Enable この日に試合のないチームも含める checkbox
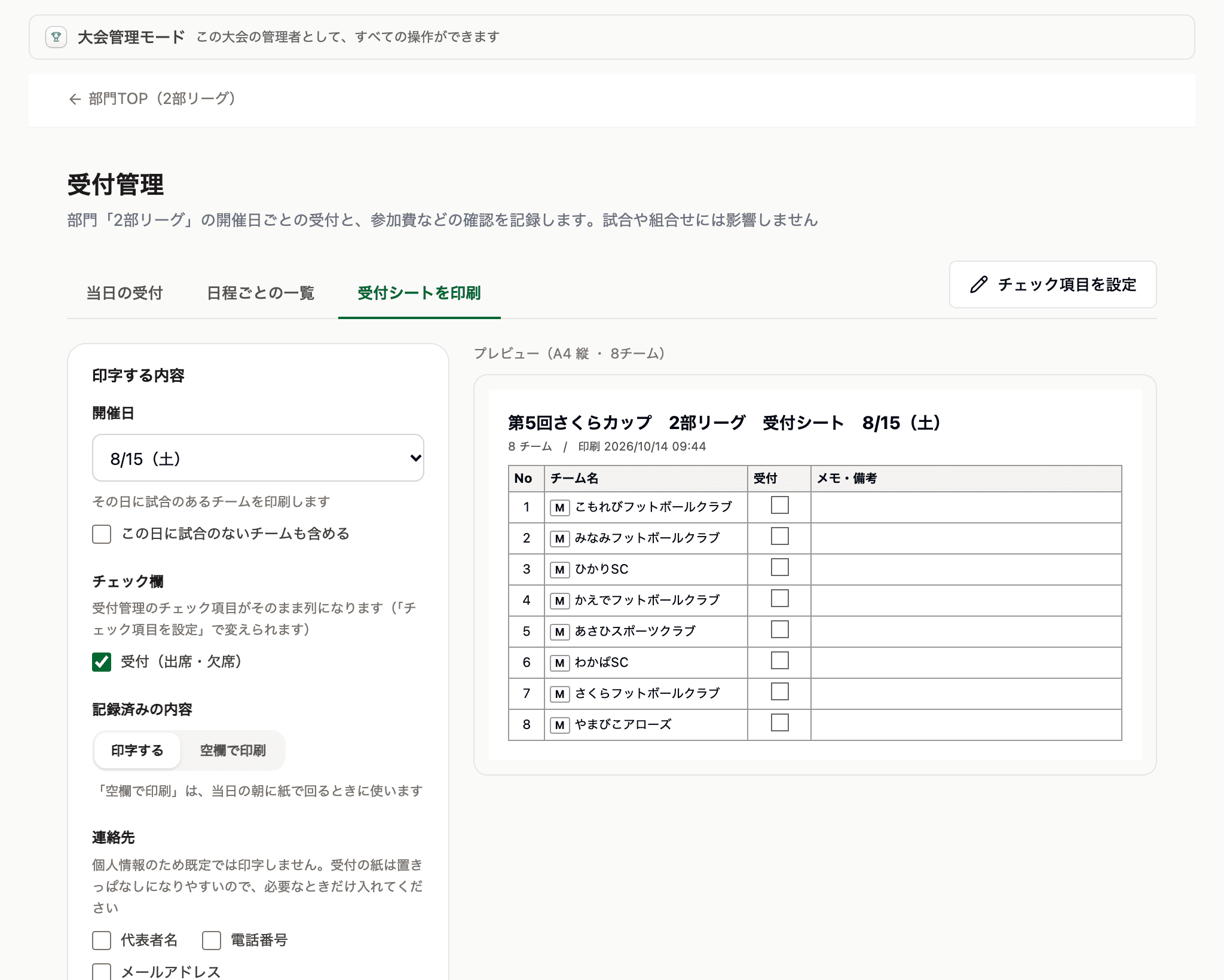 coord(102,534)
